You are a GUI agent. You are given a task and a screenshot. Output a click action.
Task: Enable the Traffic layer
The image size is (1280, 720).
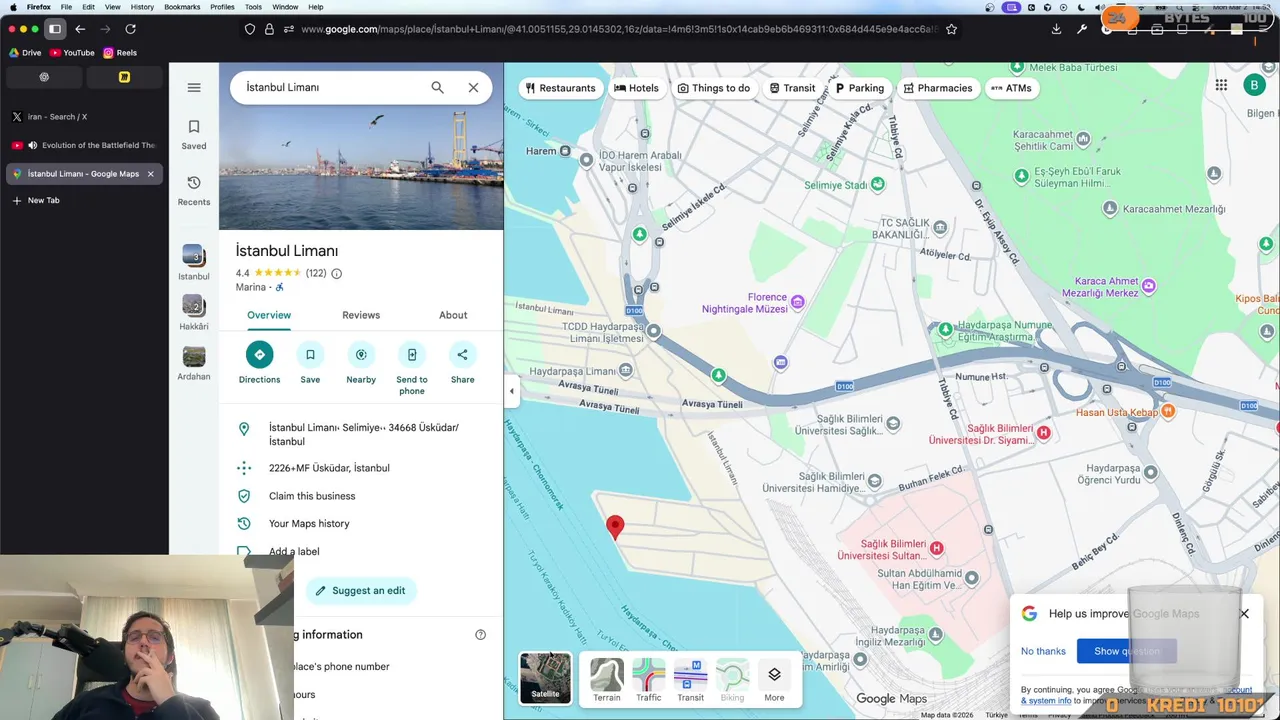pos(649,680)
